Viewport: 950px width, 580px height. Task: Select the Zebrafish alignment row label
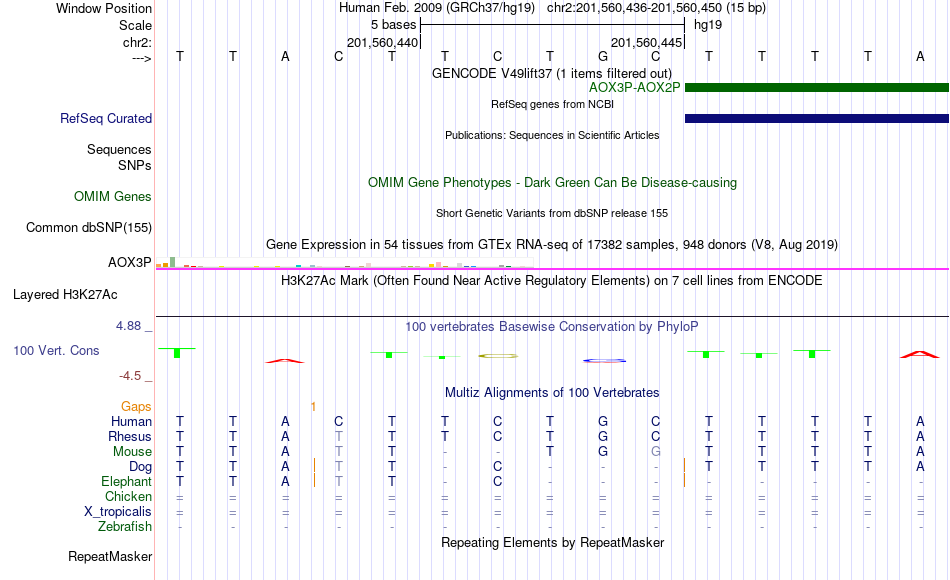coord(125,527)
